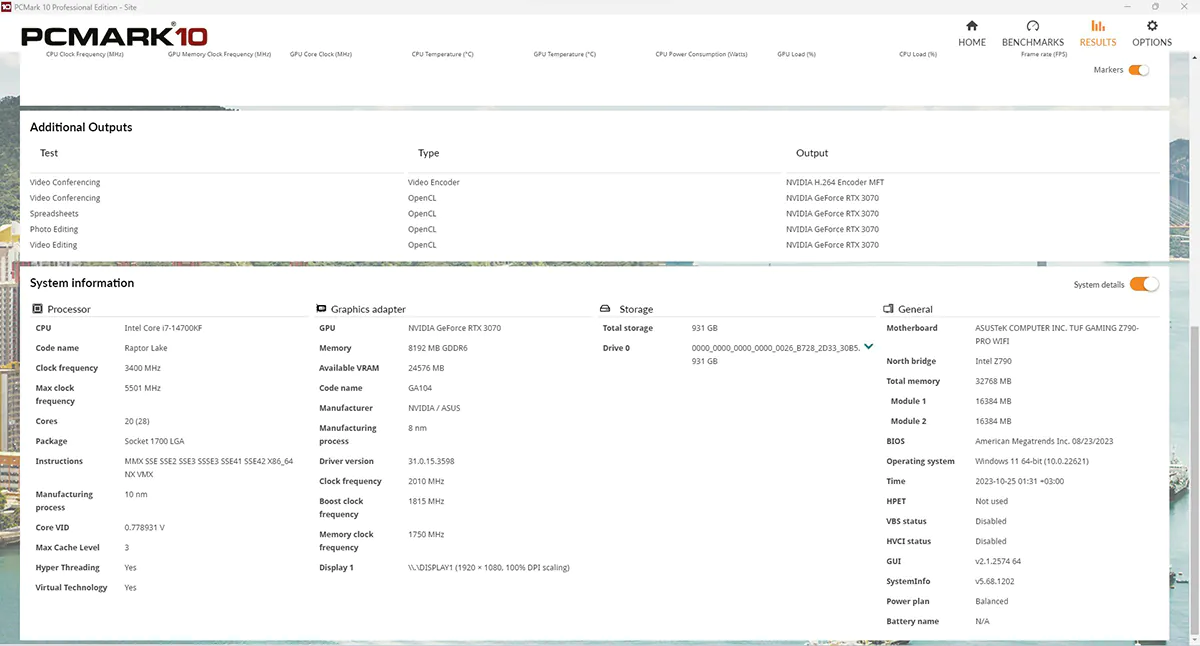
Task: Click GPU Temperature (°C) legend label
Action: (x=564, y=54)
